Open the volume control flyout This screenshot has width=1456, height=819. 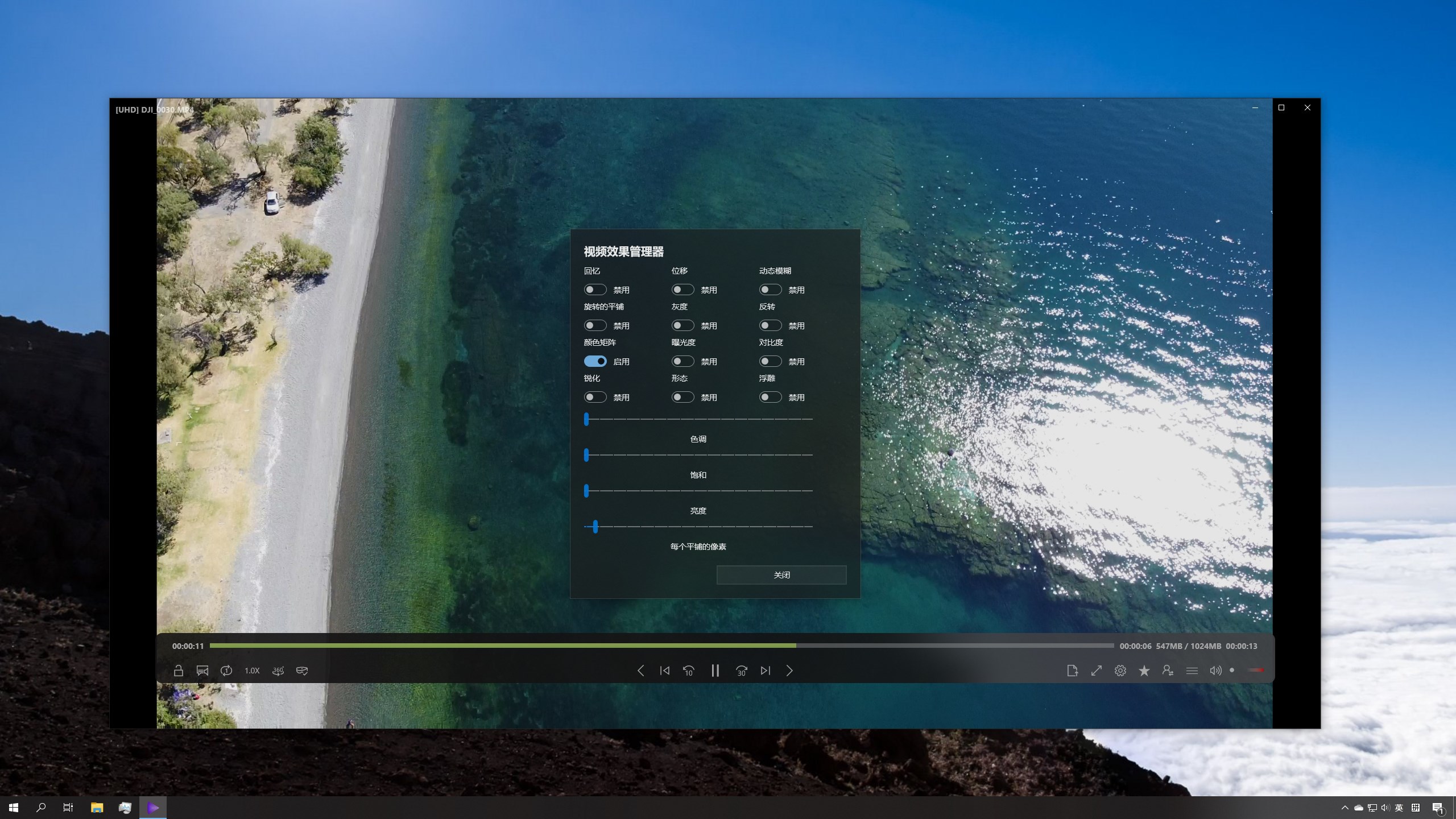pos(1215,671)
